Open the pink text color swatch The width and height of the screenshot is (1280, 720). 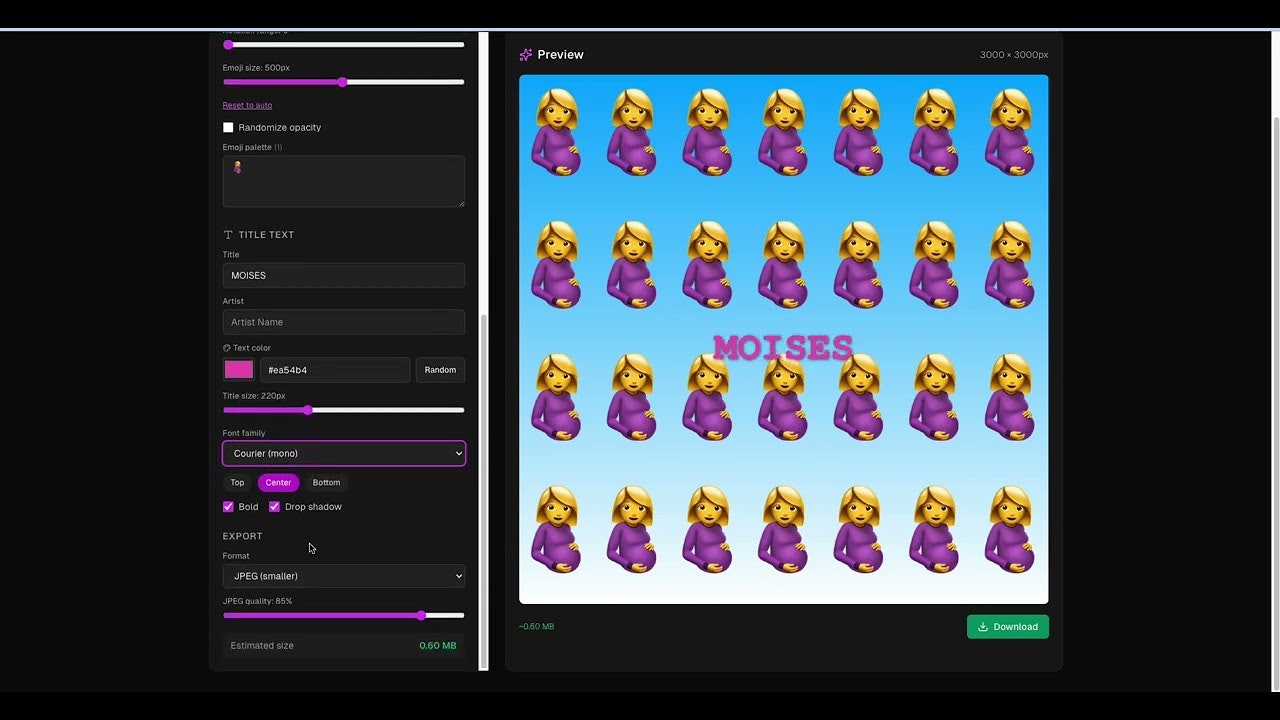(x=239, y=370)
